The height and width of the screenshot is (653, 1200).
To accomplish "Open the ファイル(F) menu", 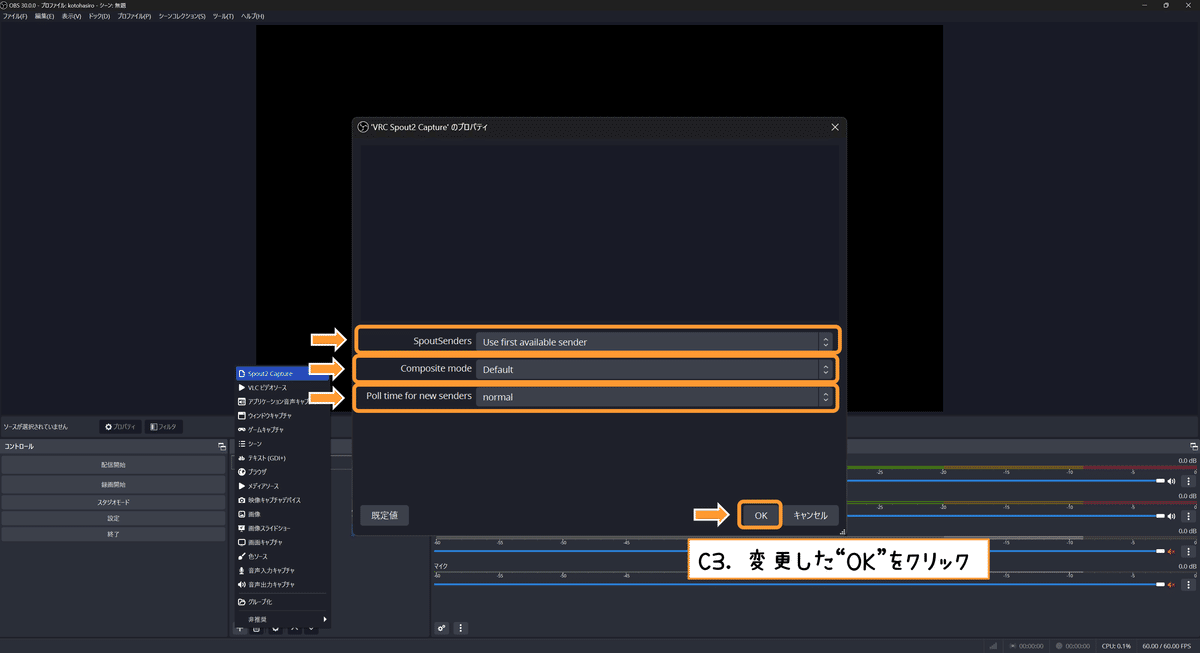I will pyautogui.click(x=15, y=17).
